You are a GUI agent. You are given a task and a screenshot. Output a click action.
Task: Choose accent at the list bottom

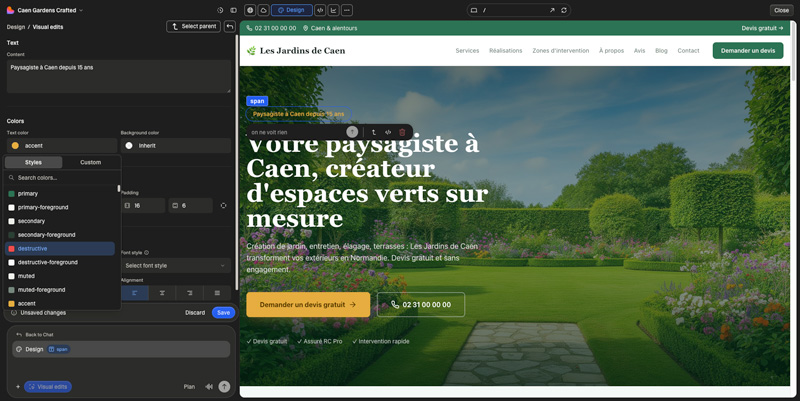tap(60, 304)
